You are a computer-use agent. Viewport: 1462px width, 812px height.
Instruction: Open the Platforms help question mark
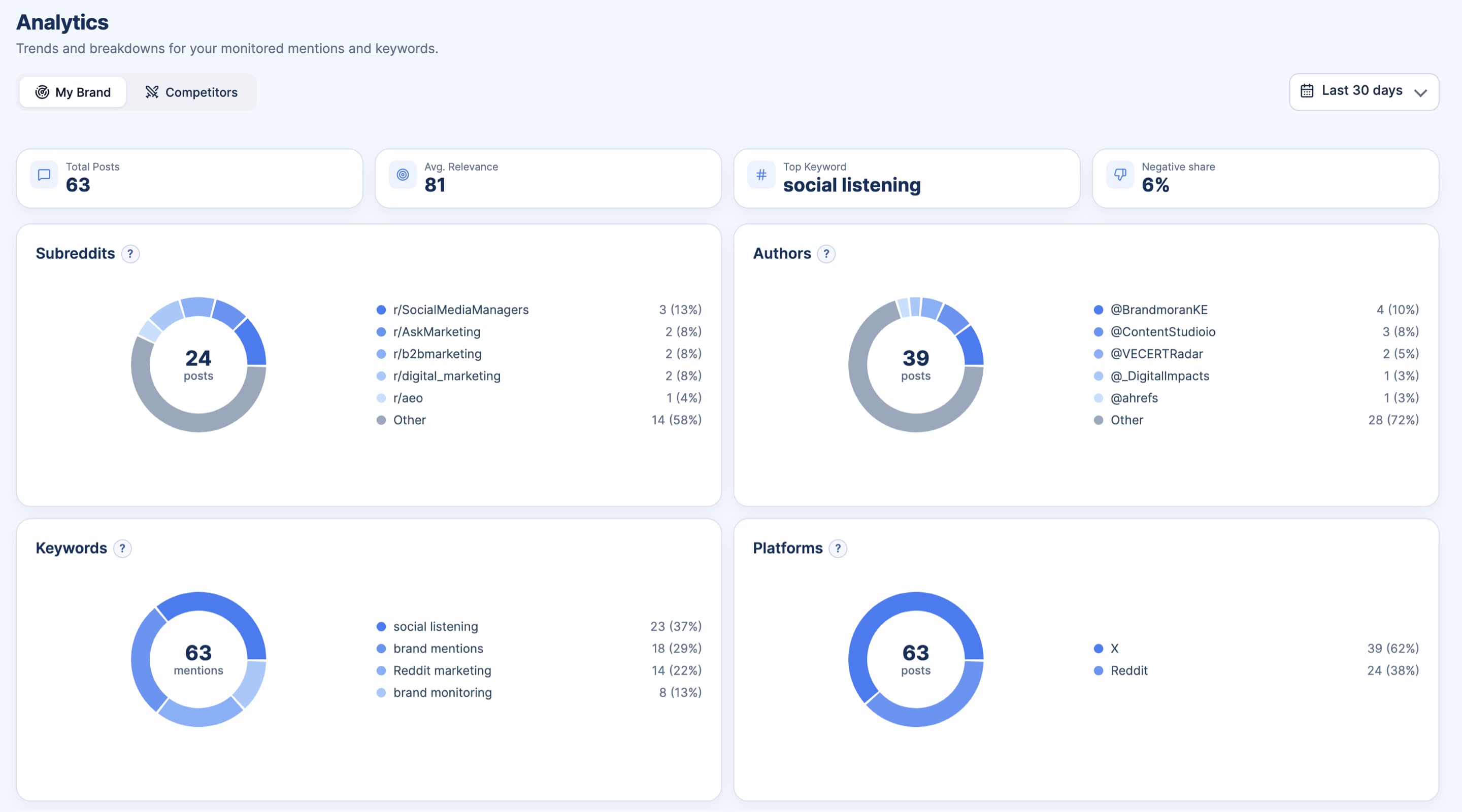point(838,549)
